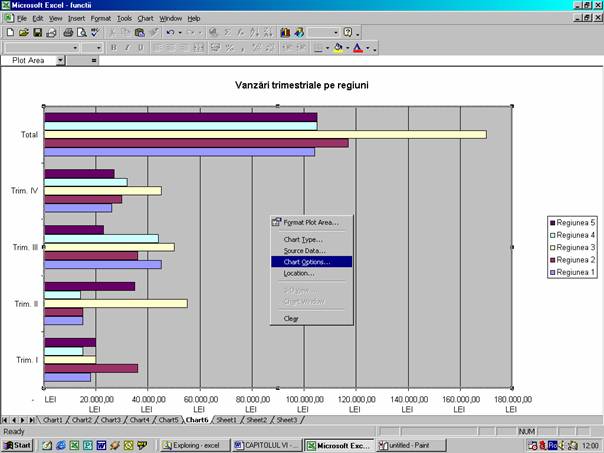Open the Name Box dropdown showing Plot Area

(60, 60)
